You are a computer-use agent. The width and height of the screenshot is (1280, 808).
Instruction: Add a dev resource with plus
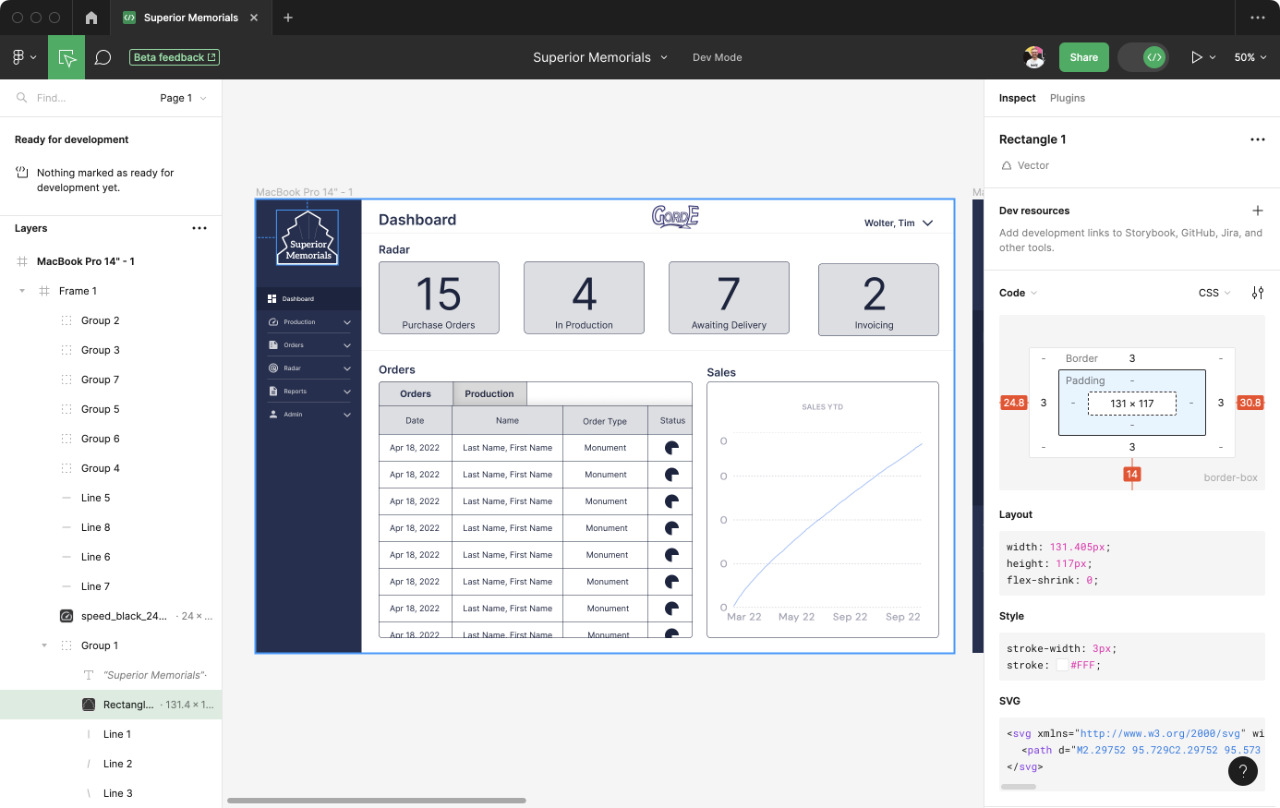click(x=1257, y=211)
